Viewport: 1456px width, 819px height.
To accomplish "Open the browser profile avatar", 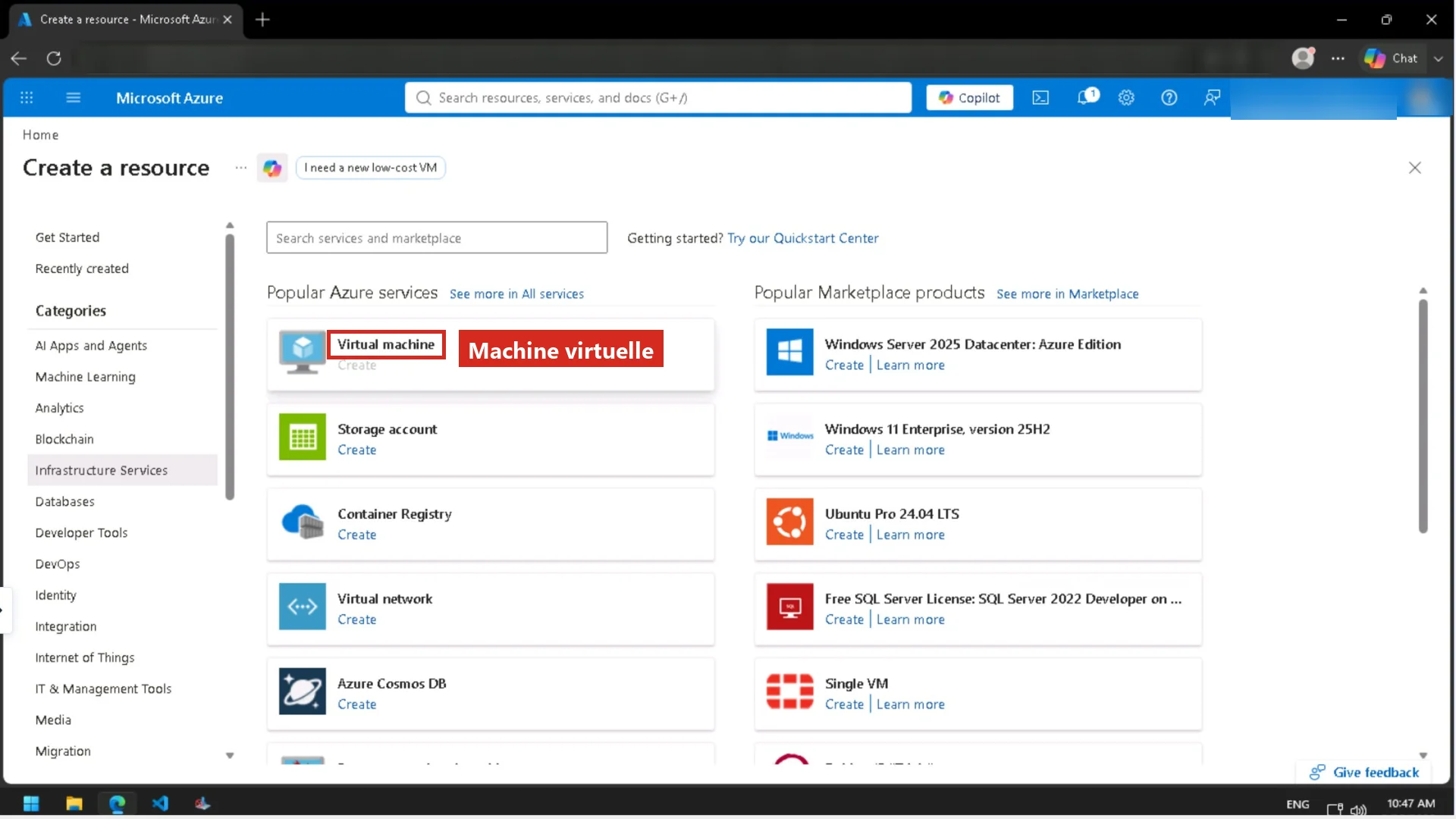I will pos(1303,58).
